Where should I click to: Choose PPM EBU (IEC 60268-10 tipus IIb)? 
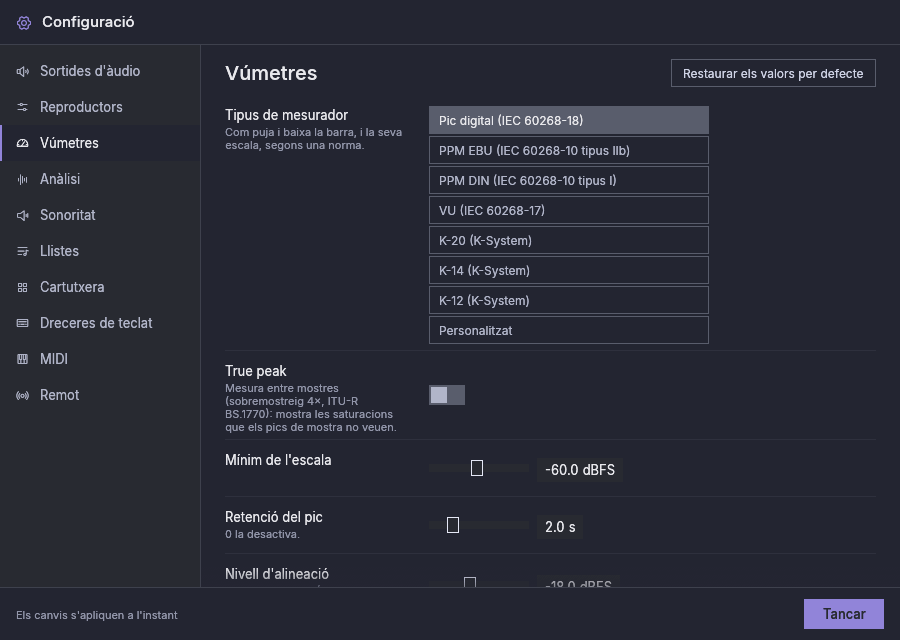tap(569, 150)
